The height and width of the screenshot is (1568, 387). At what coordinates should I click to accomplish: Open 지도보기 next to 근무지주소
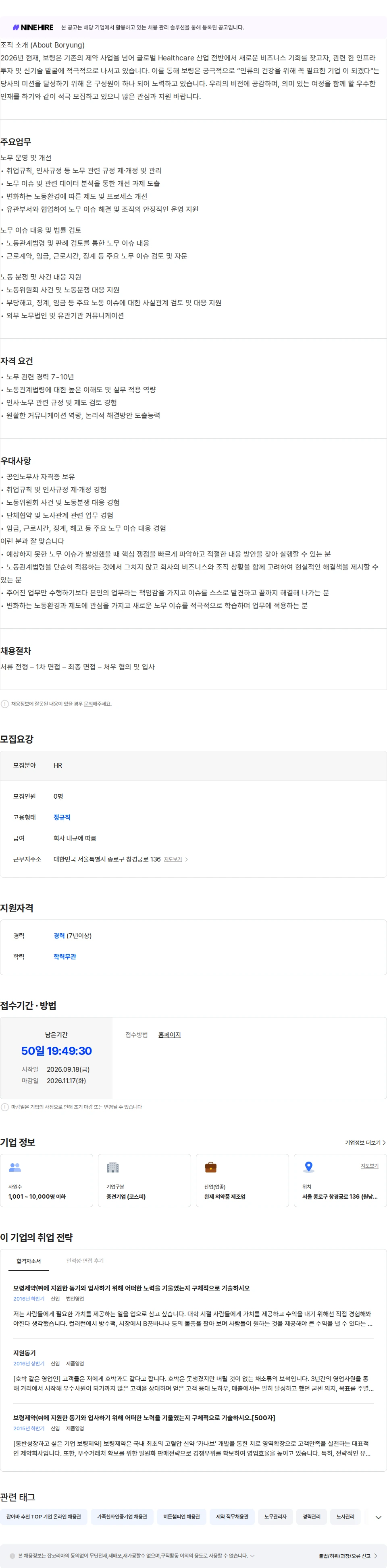(x=173, y=860)
